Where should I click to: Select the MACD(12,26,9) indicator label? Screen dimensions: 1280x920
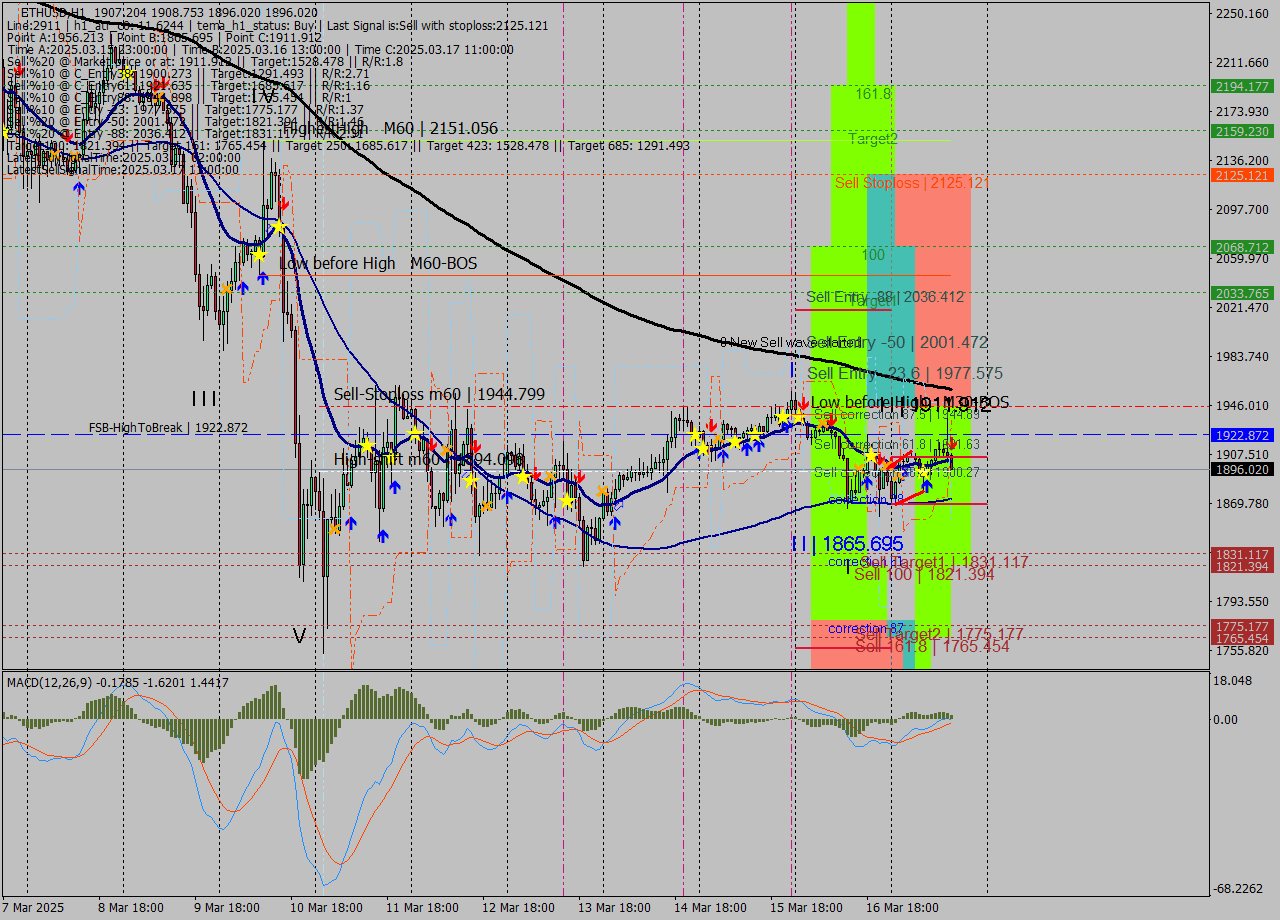[x=116, y=682]
